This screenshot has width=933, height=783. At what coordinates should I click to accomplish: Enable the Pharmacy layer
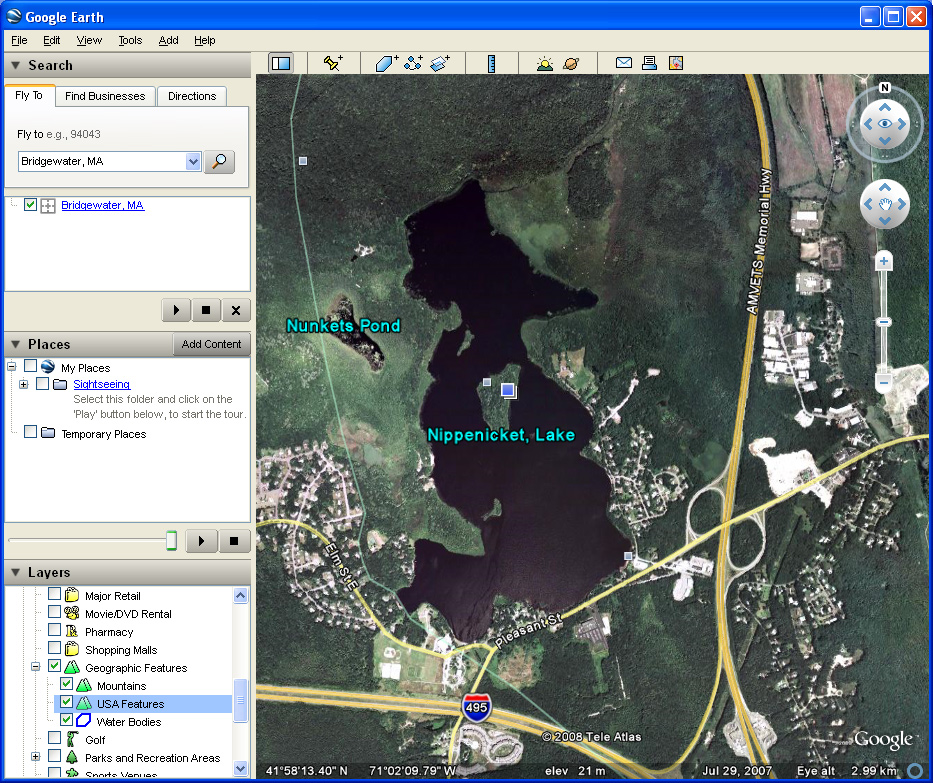tap(54, 629)
